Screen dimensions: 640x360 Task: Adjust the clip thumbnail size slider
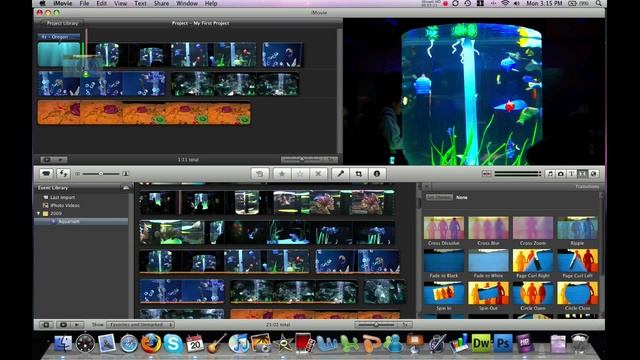point(101,174)
